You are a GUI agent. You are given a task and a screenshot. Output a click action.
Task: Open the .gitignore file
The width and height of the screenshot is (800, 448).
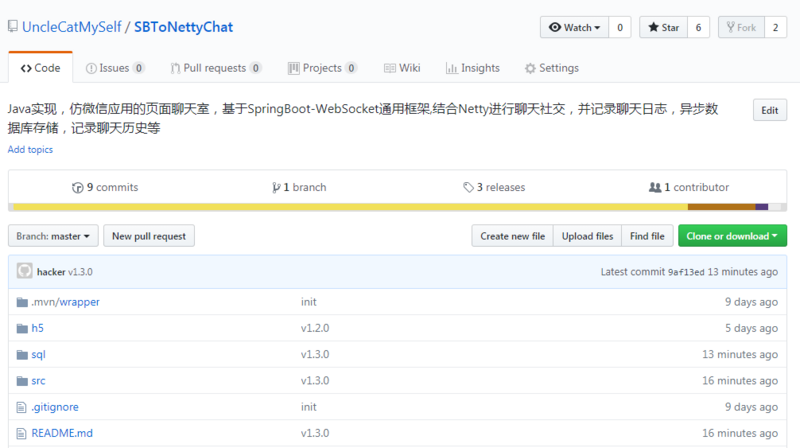tap(55, 407)
